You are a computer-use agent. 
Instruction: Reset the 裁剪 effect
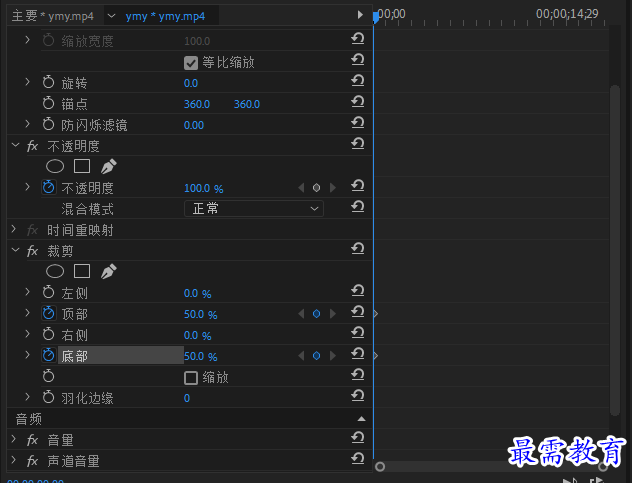click(358, 249)
